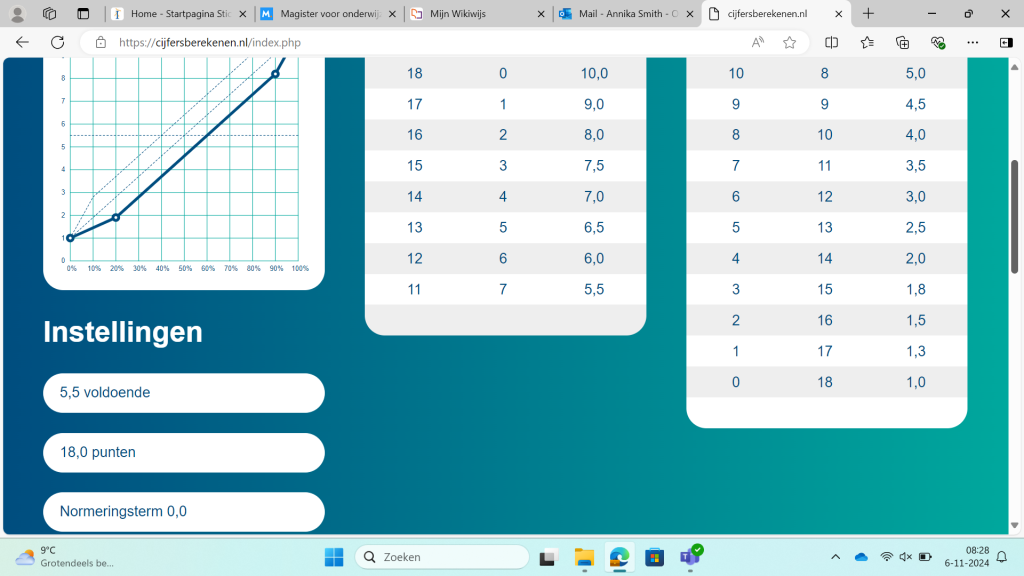Enable split screen view in Edge
Image resolution: width=1024 pixels, height=576 pixels.
pos(831,42)
